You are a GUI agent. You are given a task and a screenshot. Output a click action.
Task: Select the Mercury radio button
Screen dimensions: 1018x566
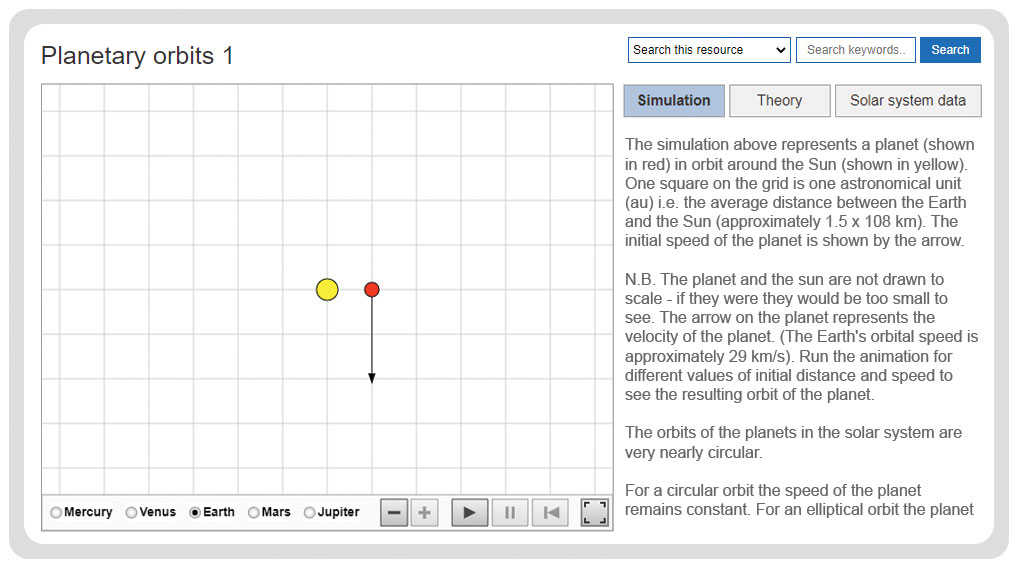(56, 513)
